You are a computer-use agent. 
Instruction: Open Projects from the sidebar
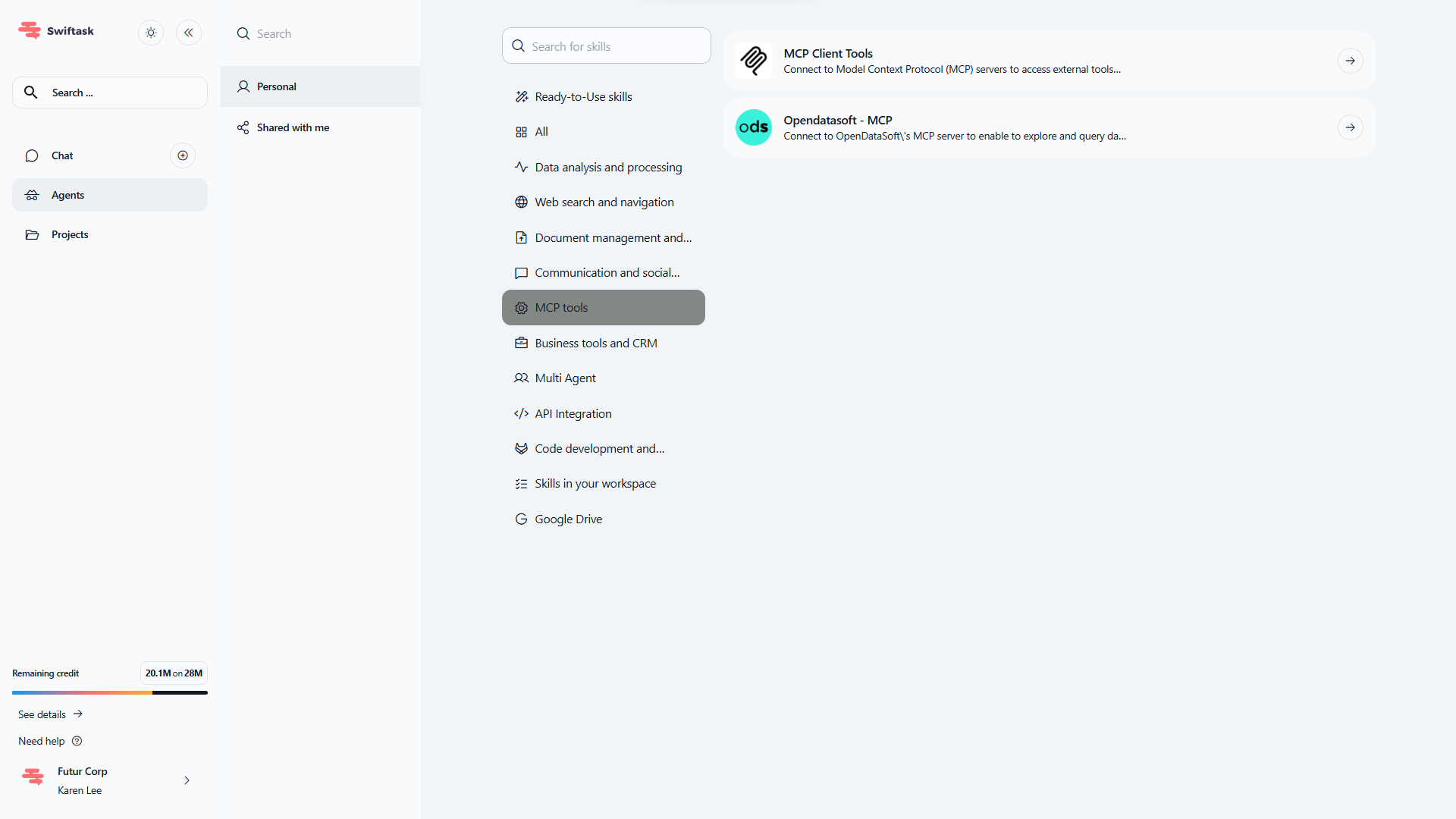point(70,234)
